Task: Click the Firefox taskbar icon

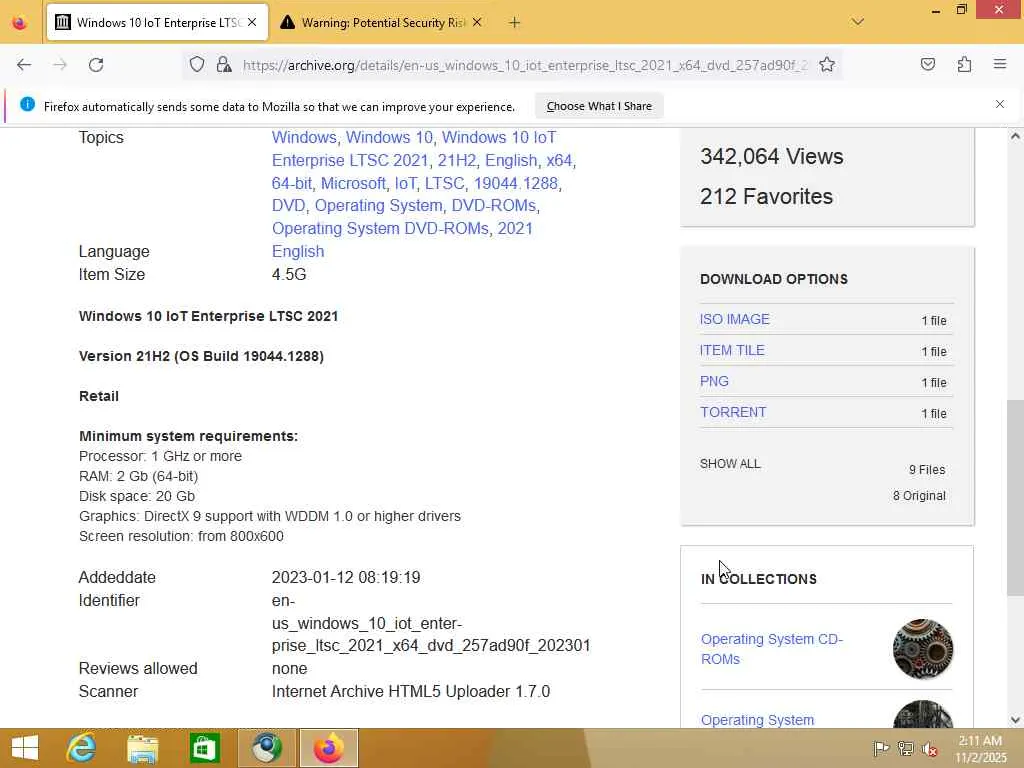Action: click(328, 748)
